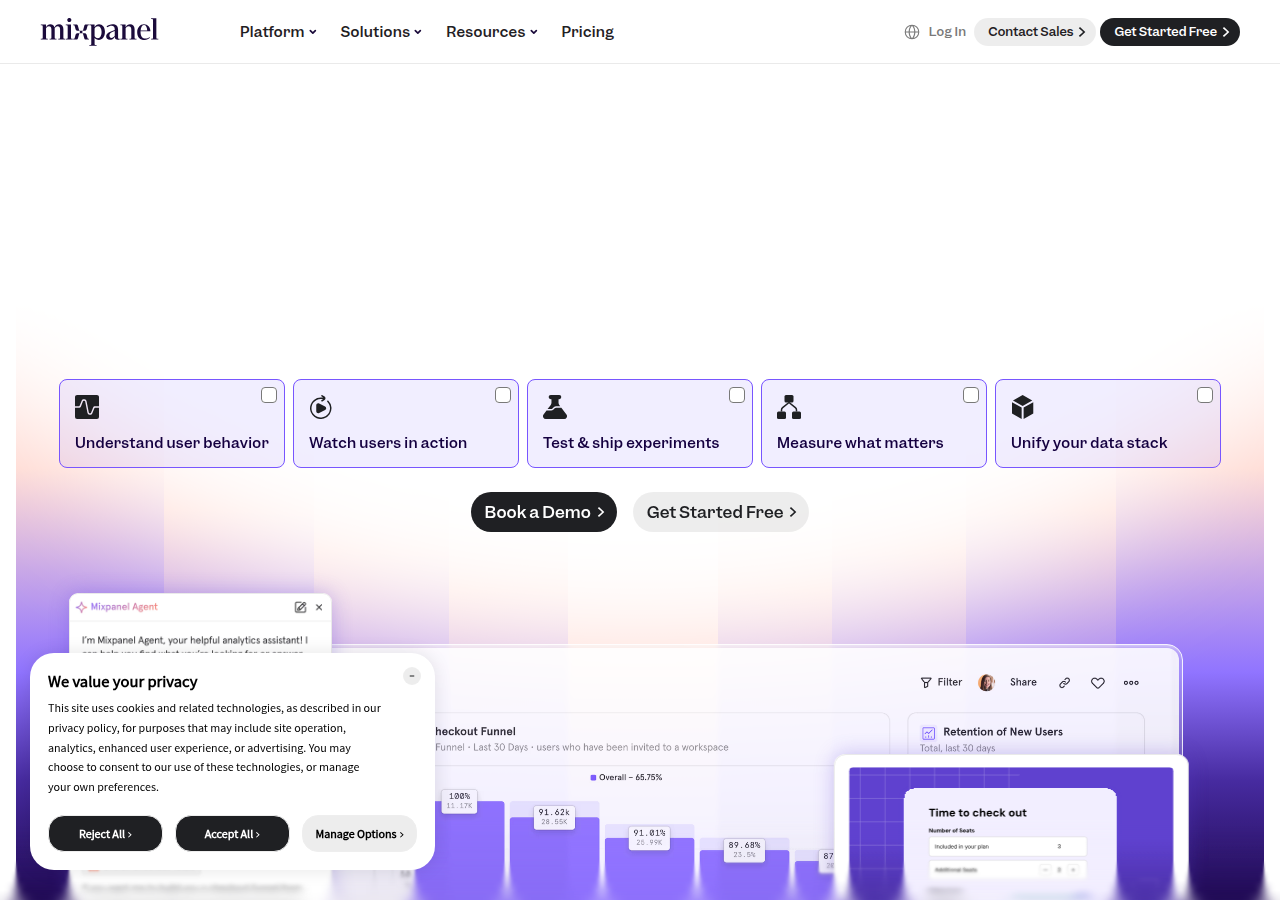Tick the Measure what matters checkbox
The height and width of the screenshot is (900, 1280).
[971, 395]
